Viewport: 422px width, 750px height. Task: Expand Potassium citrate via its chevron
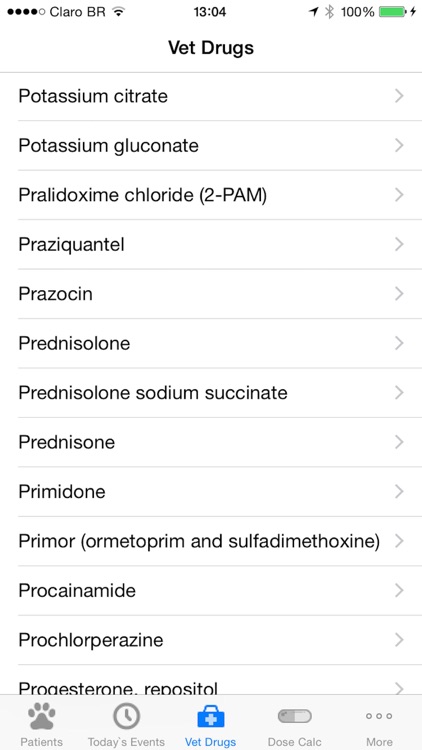[400, 96]
